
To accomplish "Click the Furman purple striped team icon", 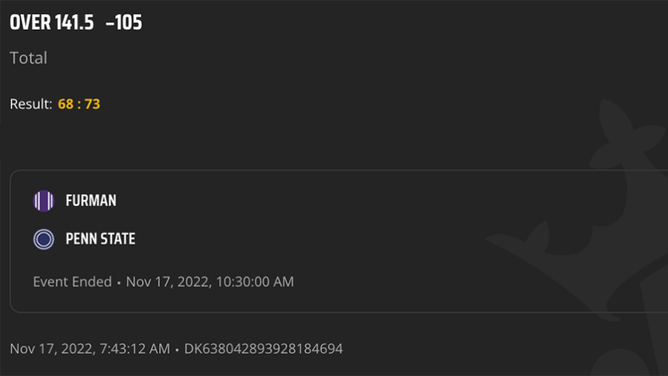I will (x=44, y=201).
